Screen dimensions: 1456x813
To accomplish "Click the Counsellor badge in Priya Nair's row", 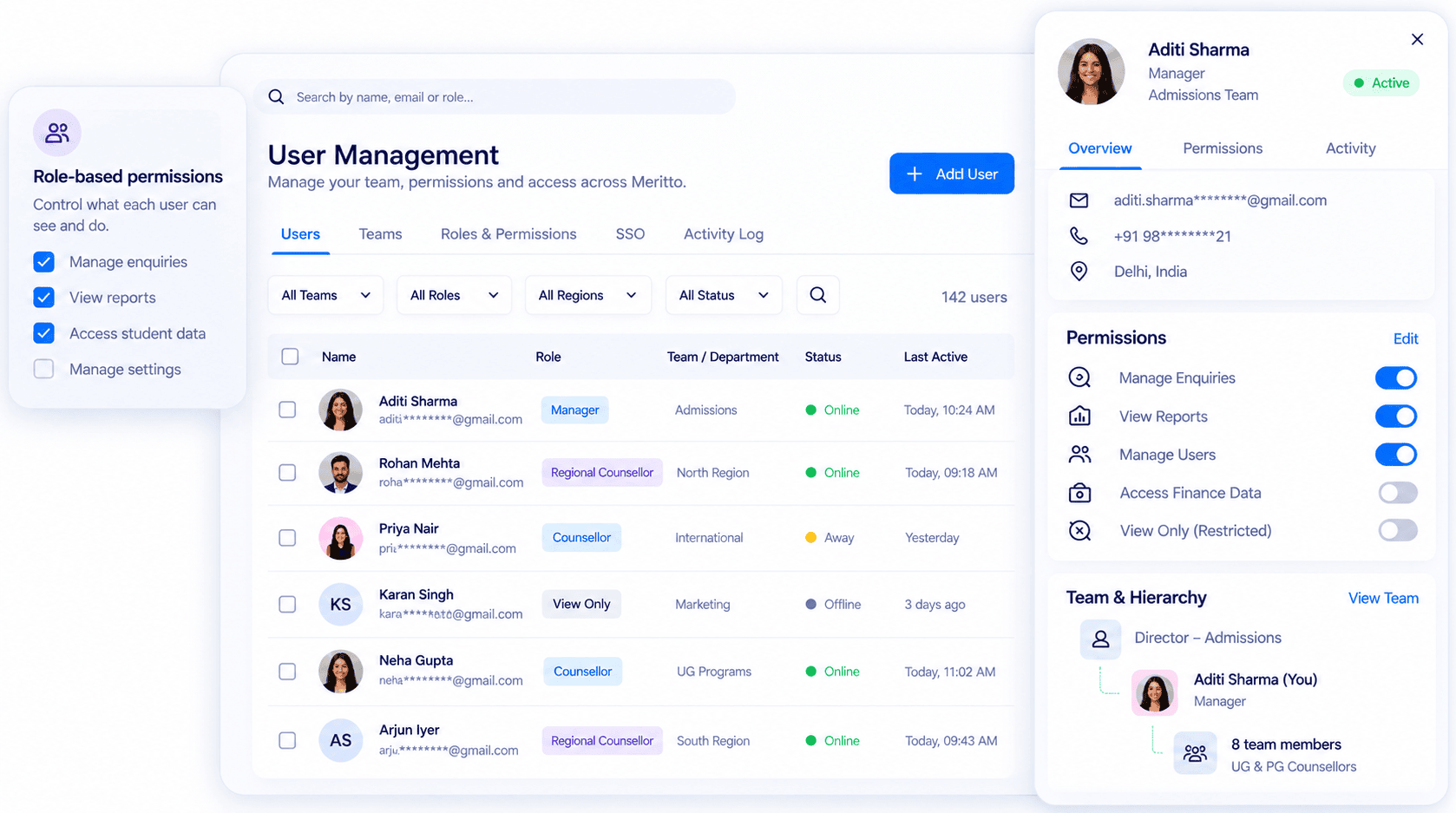I will click(x=581, y=537).
